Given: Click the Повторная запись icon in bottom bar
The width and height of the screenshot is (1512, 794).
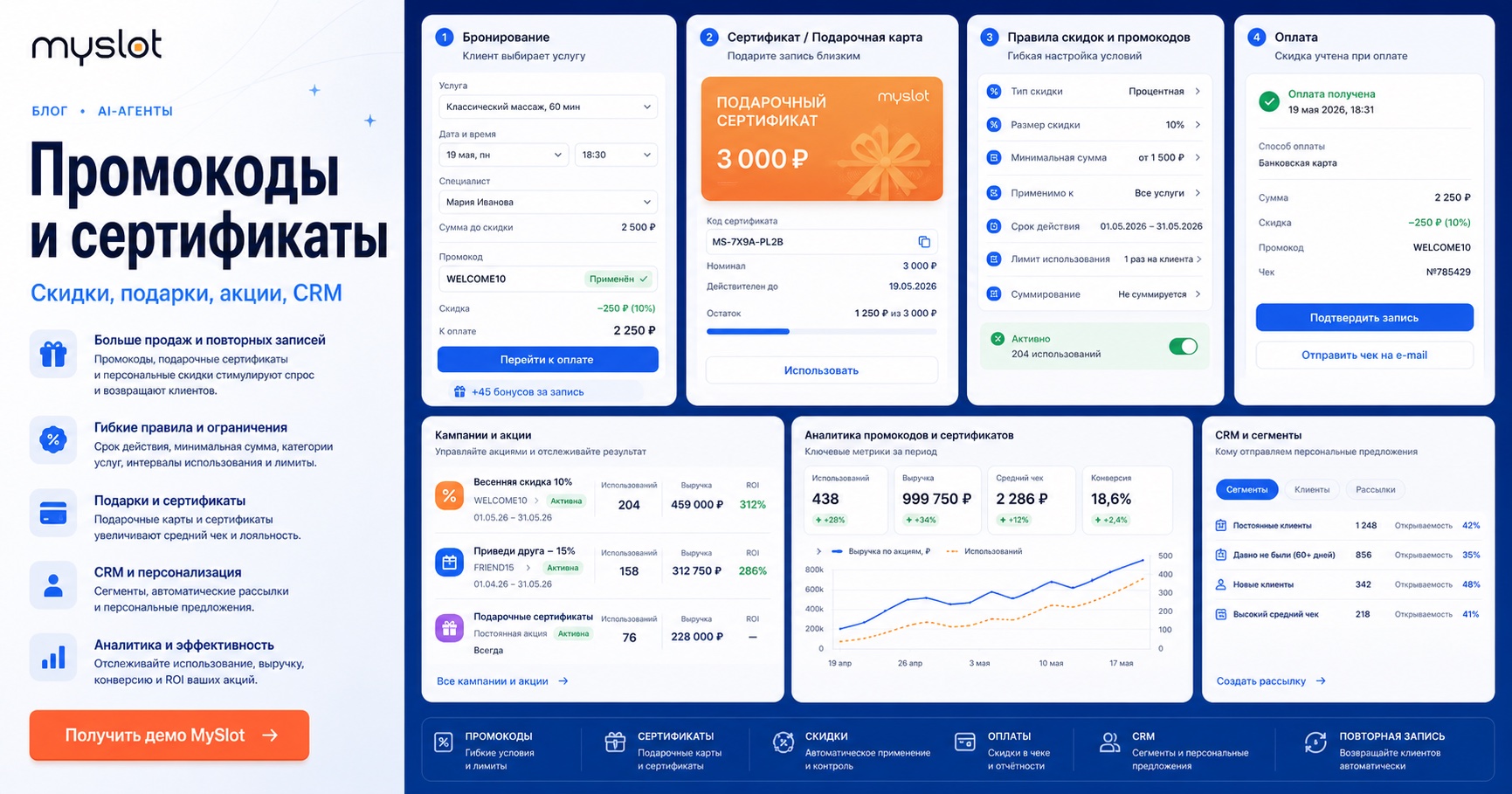Looking at the screenshot, I should (1315, 742).
